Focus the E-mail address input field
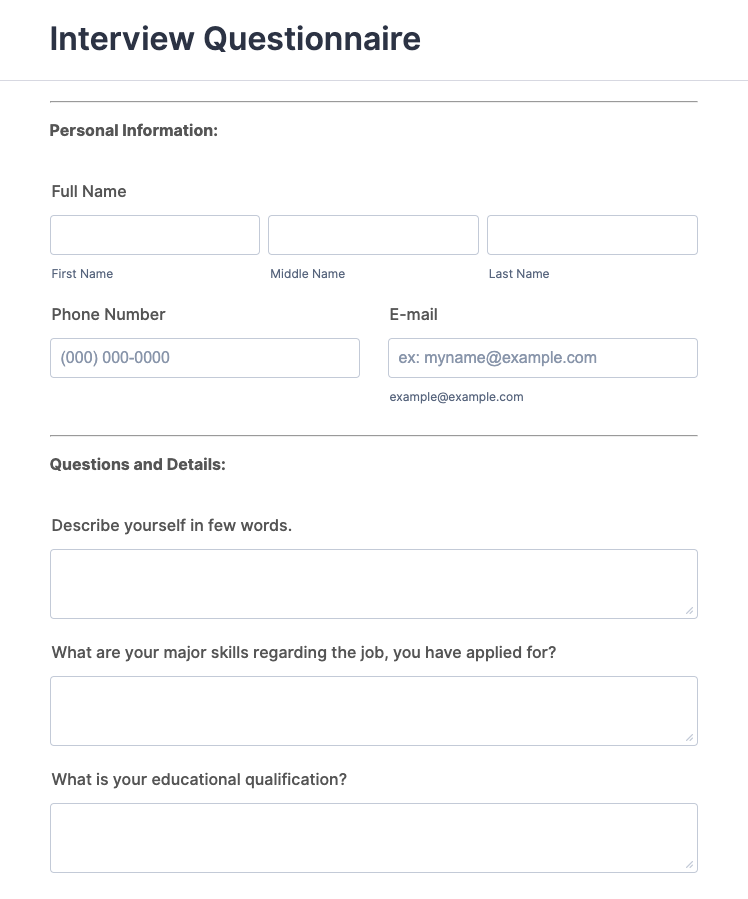Image resolution: width=748 pixels, height=899 pixels. click(543, 358)
